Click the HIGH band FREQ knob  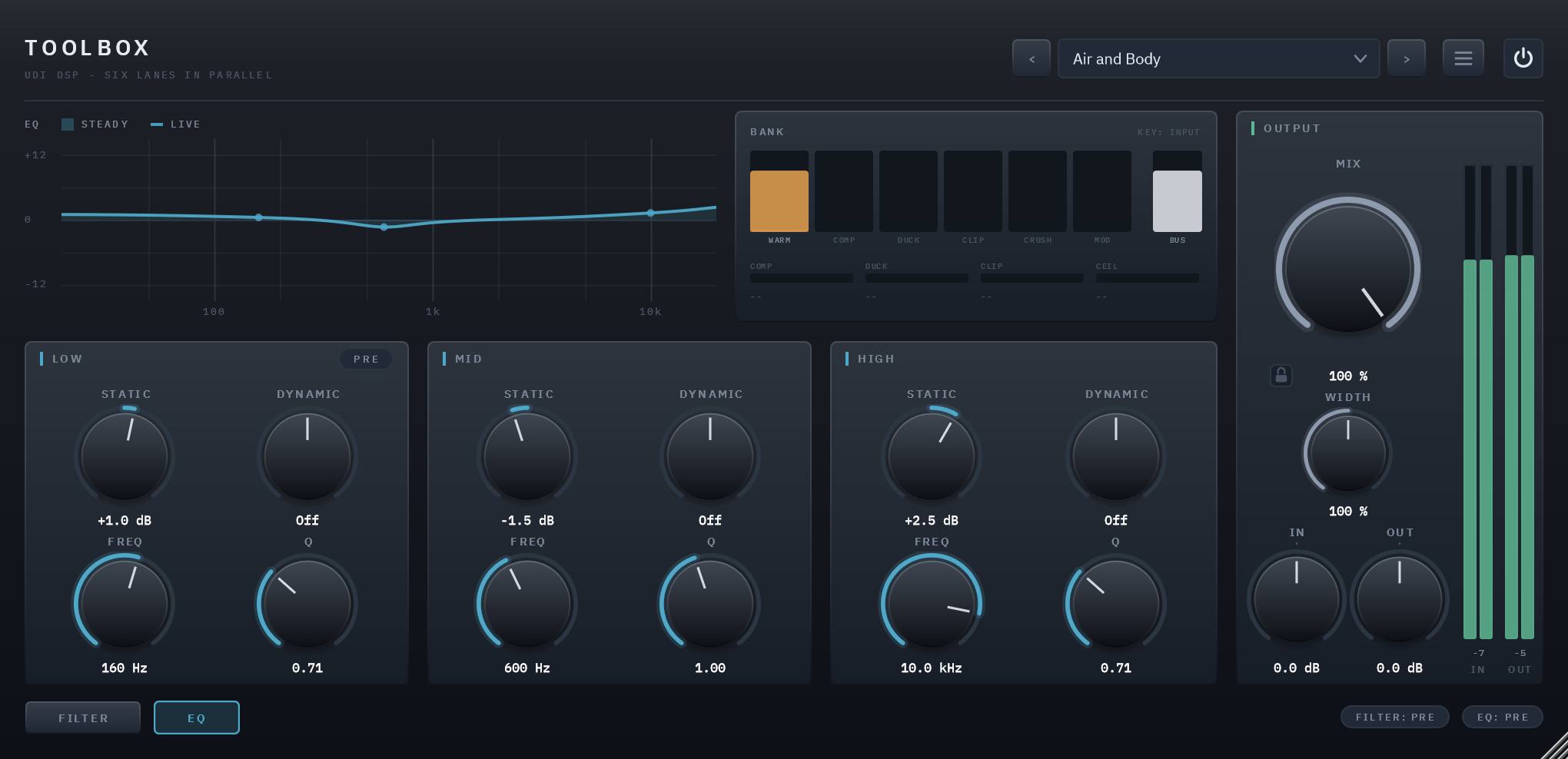[932, 603]
